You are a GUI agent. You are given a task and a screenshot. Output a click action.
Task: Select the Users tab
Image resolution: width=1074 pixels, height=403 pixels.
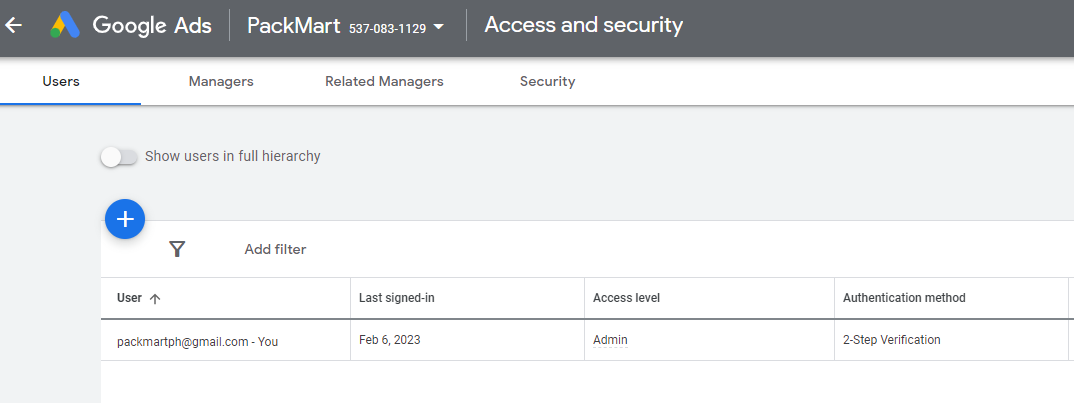pos(61,82)
